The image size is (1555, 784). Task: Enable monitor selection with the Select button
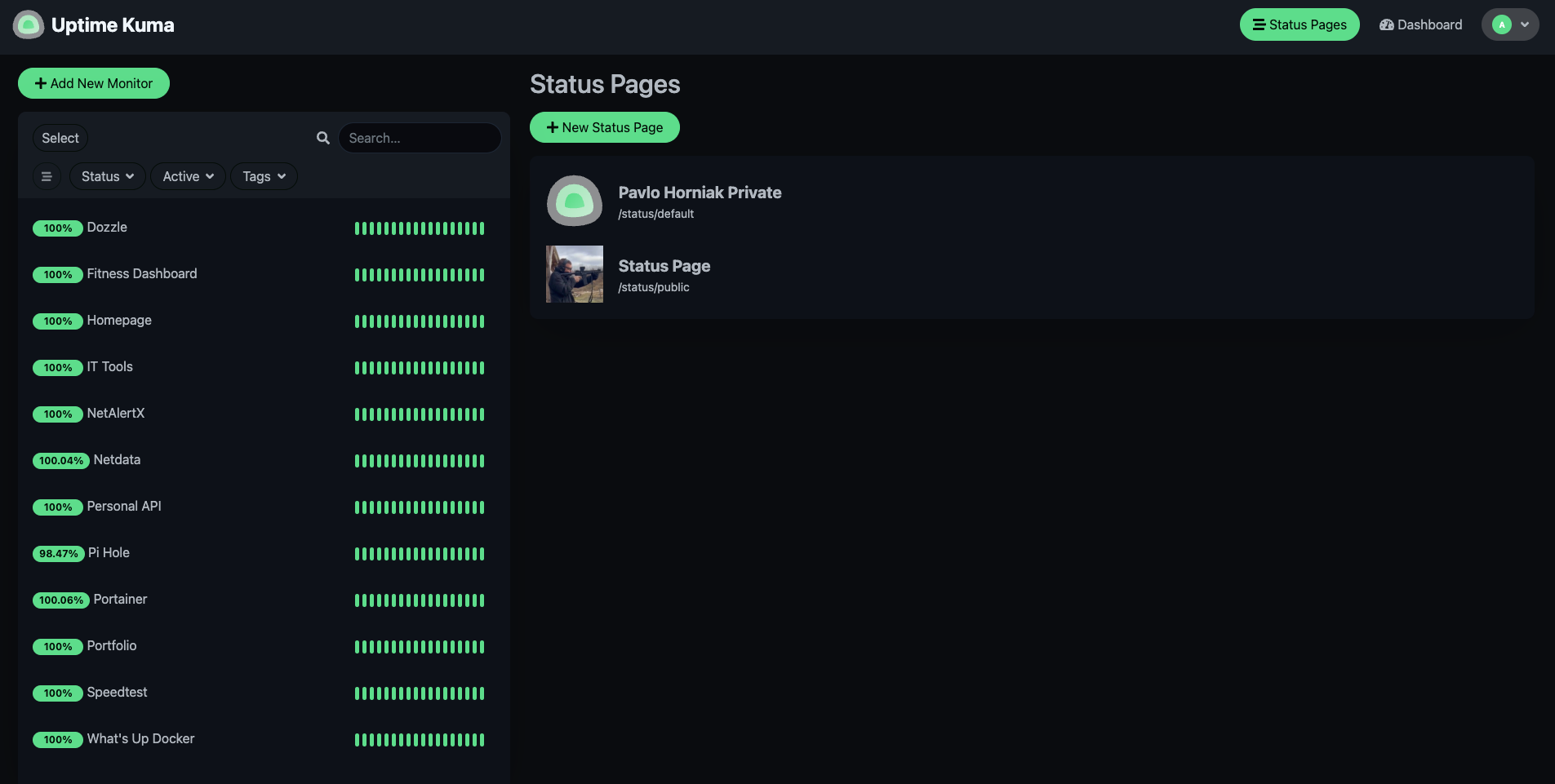(x=60, y=137)
